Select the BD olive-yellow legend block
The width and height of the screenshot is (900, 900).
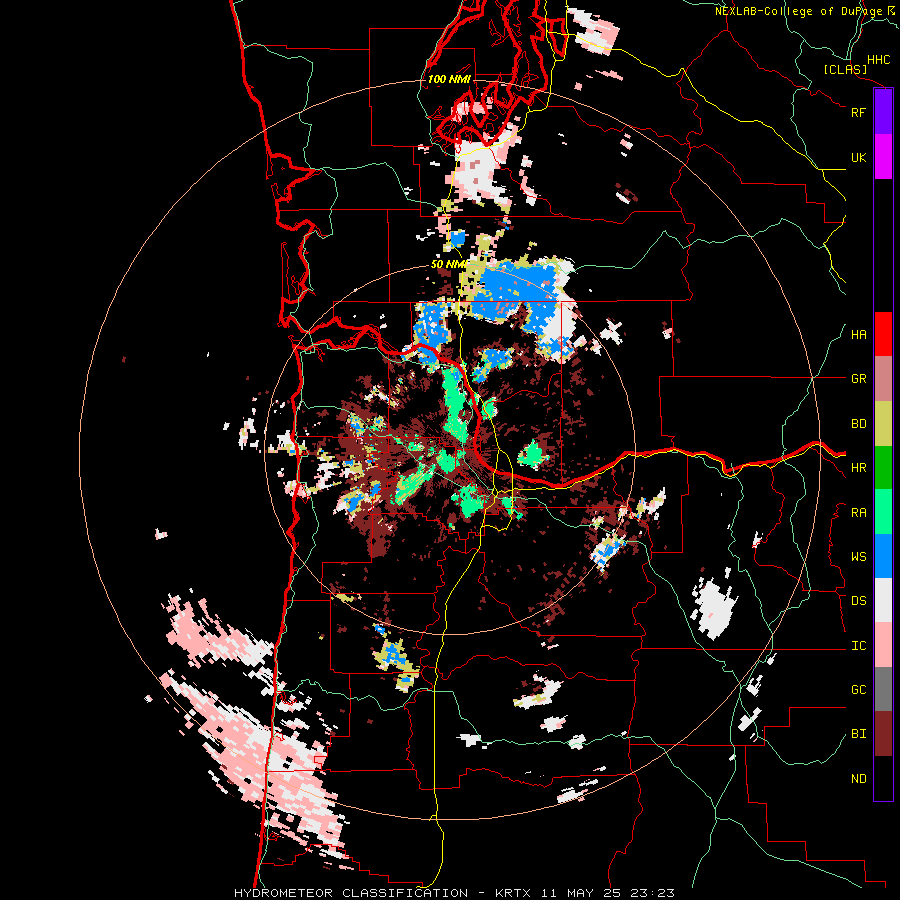coord(883,424)
